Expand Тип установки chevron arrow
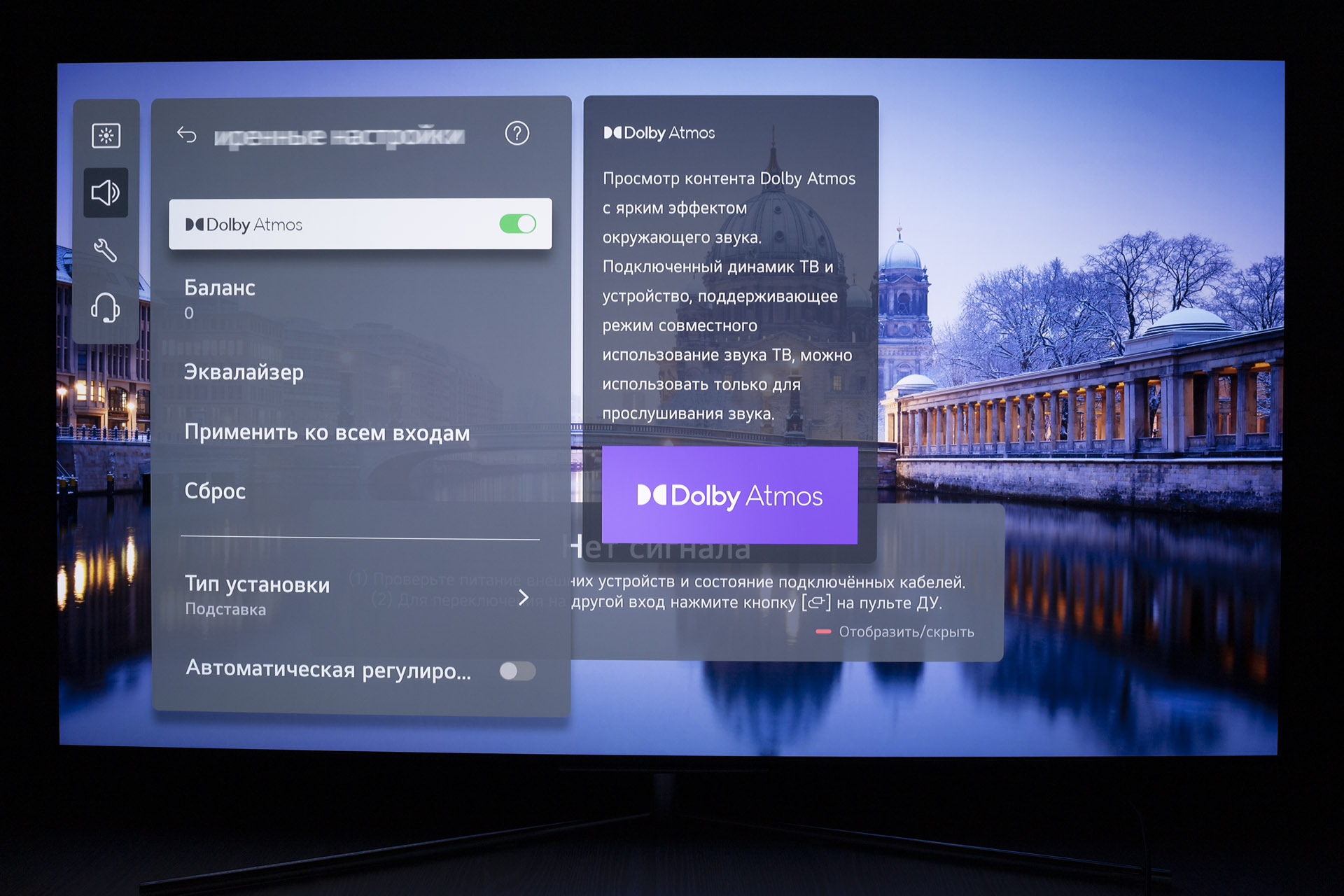The image size is (1344, 896). (x=523, y=597)
